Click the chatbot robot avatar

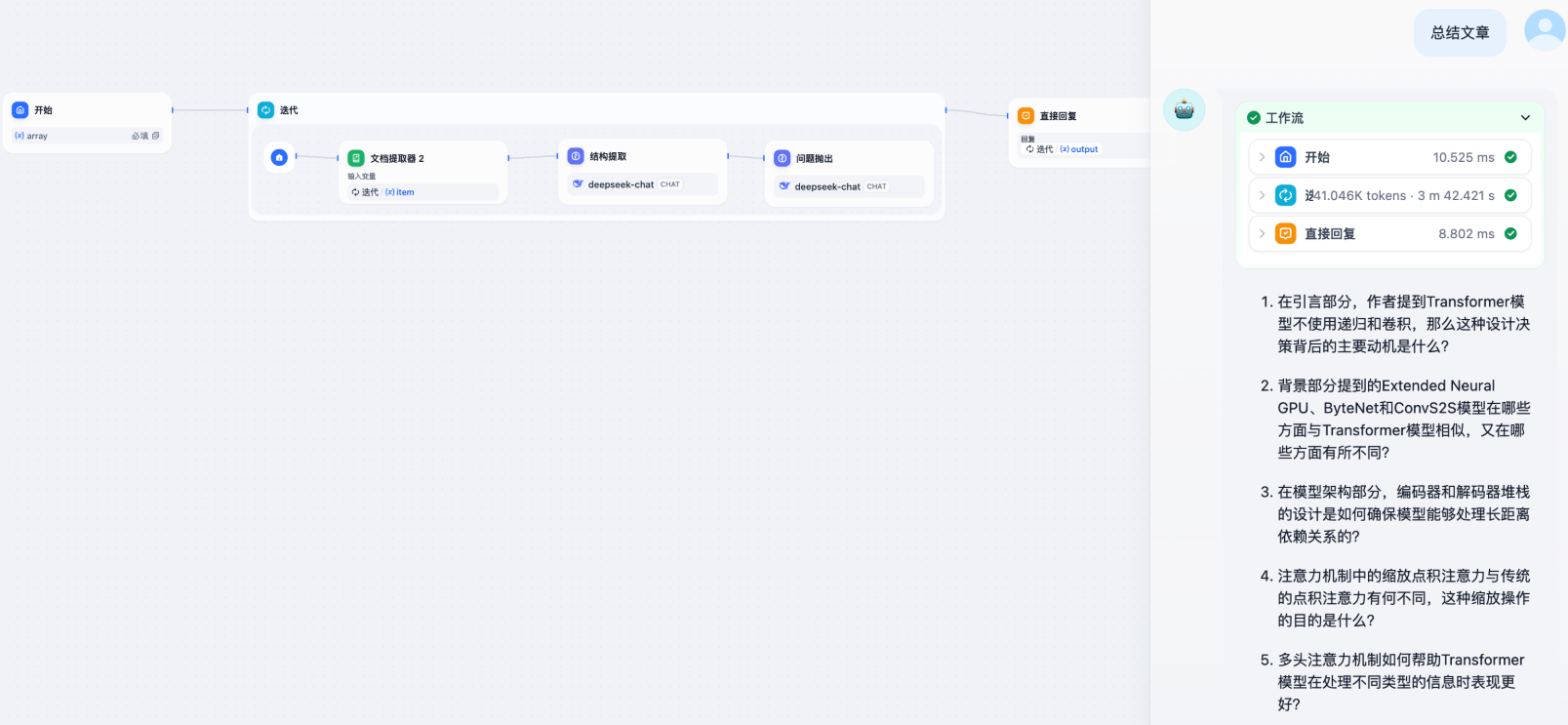[1184, 109]
